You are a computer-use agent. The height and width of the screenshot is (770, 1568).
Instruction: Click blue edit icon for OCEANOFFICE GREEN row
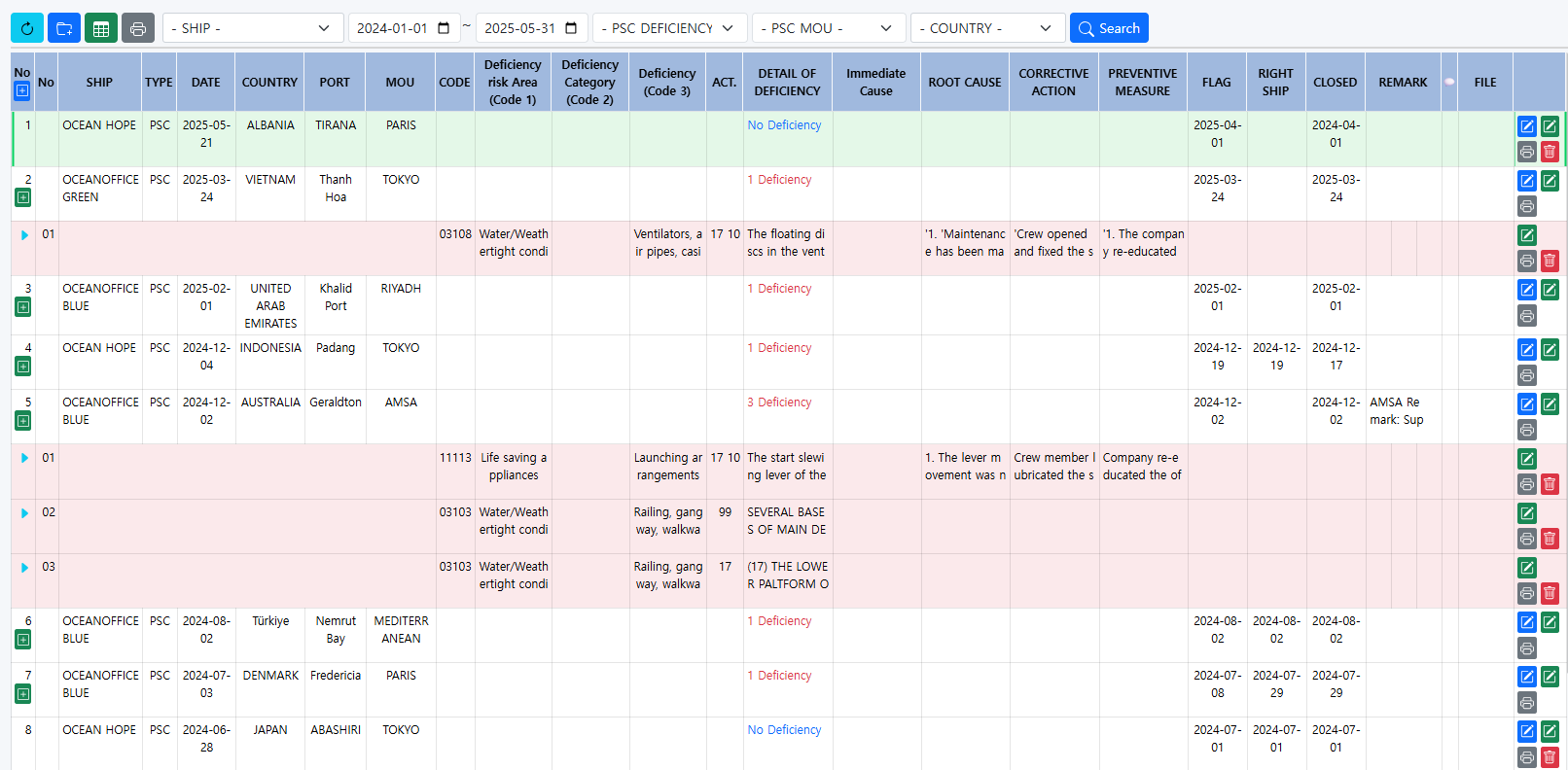pyautogui.click(x=1527, y=181)
